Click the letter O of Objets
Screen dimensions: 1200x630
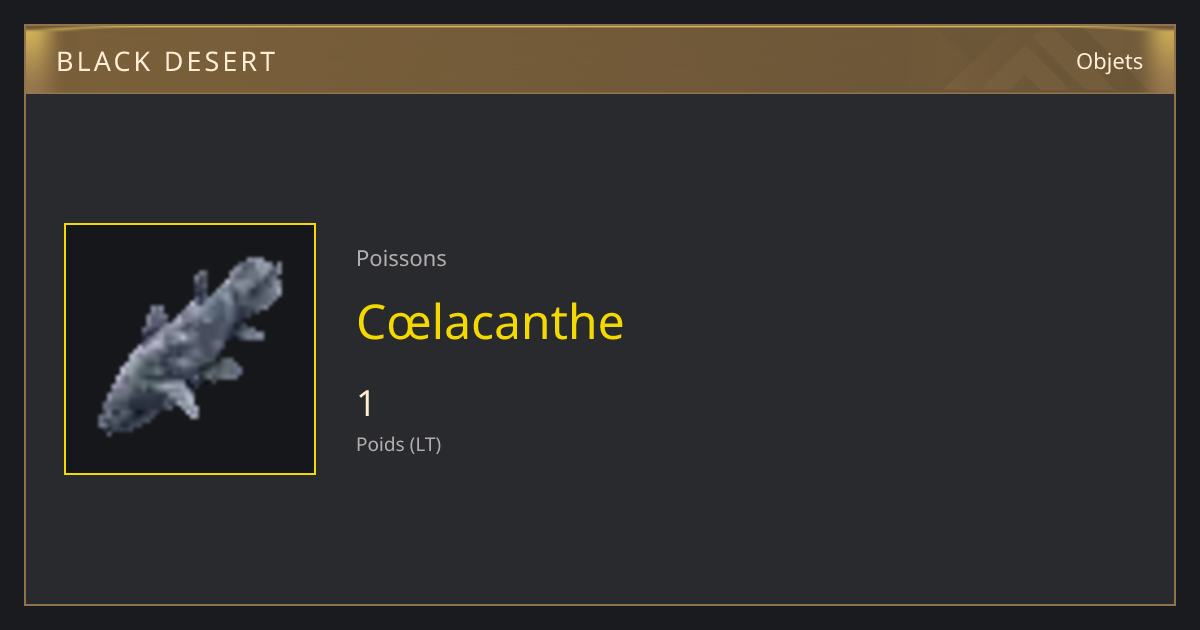pyautogui.click(x=1084, y=62)
